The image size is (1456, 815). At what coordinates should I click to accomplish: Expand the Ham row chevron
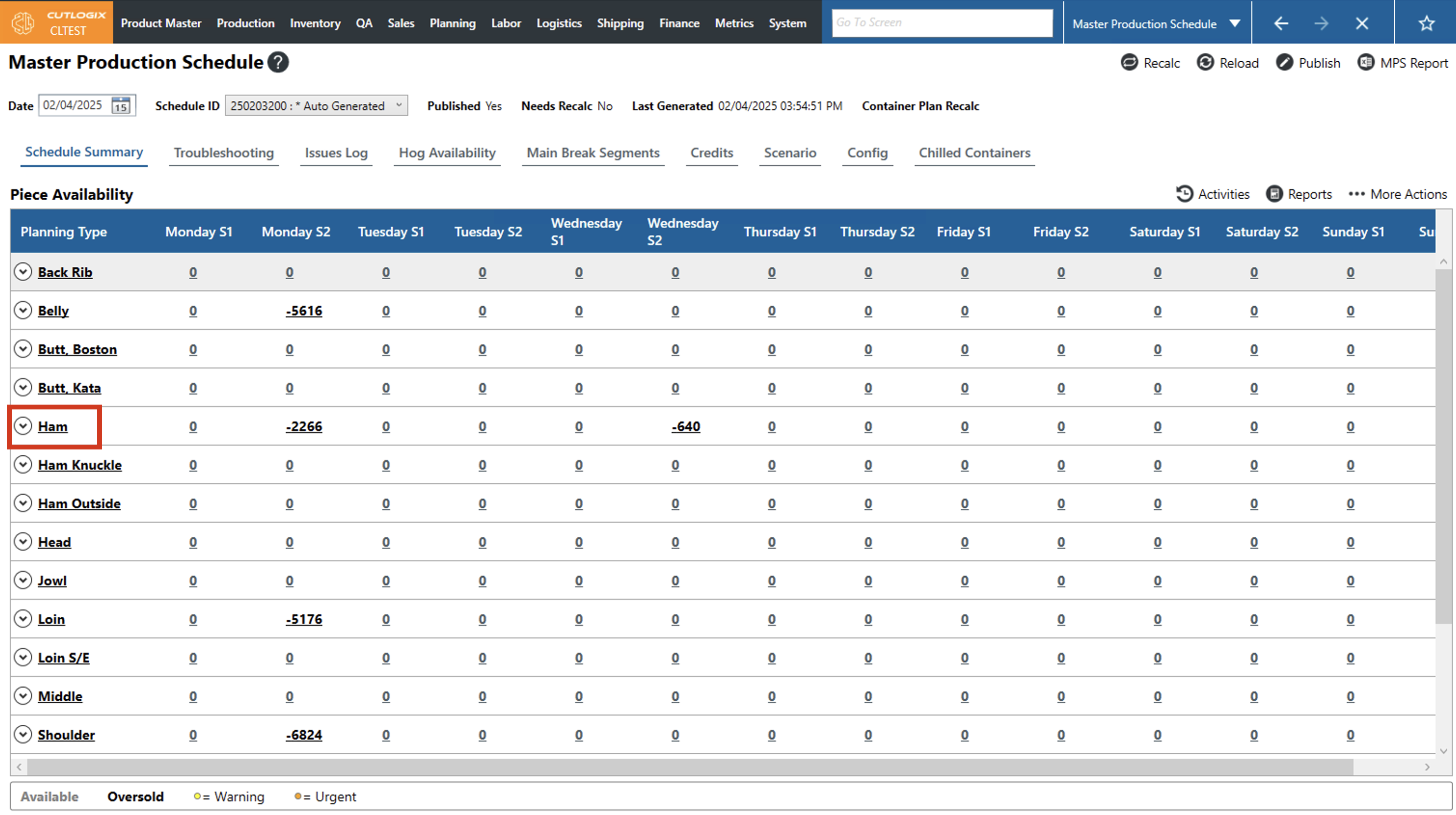(x=23, y=426)
